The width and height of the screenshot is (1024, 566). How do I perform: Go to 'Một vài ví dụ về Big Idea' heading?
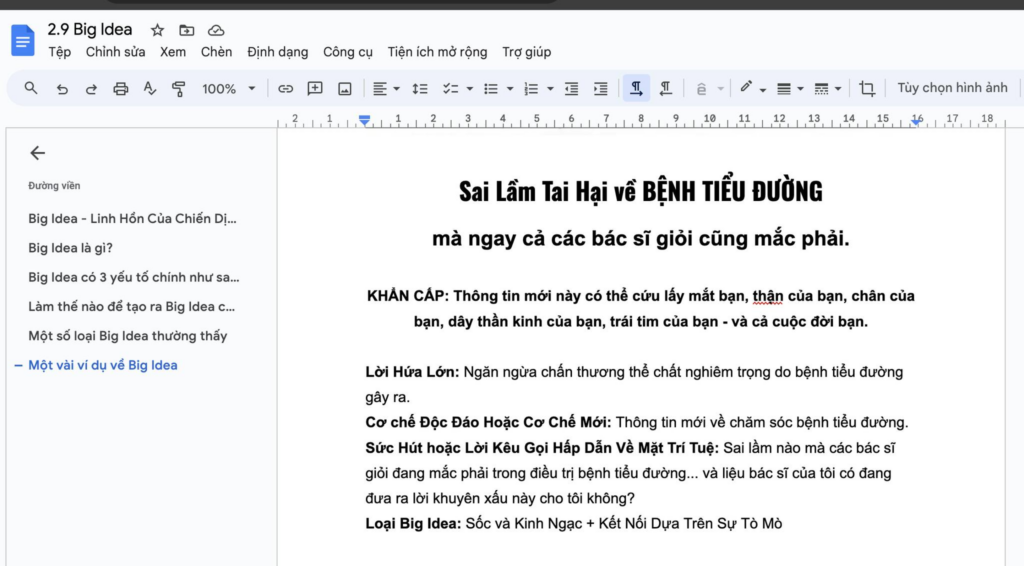coord(103,366)
